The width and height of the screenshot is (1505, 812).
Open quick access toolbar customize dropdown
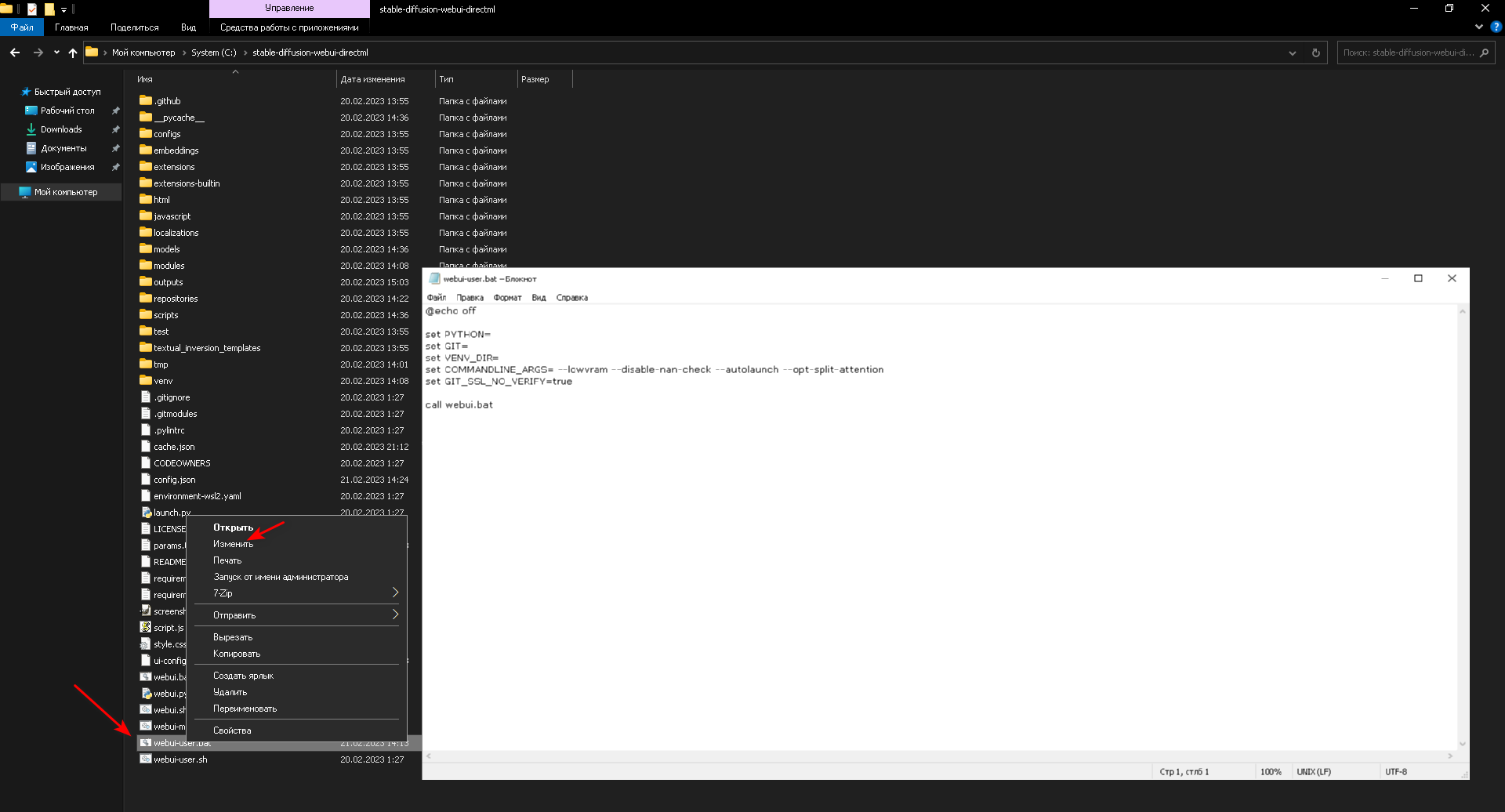(63, 9)
